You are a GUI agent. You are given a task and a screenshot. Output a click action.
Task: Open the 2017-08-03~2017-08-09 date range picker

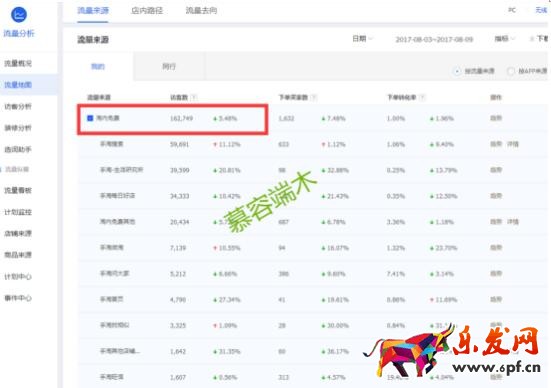coord(434,39)
